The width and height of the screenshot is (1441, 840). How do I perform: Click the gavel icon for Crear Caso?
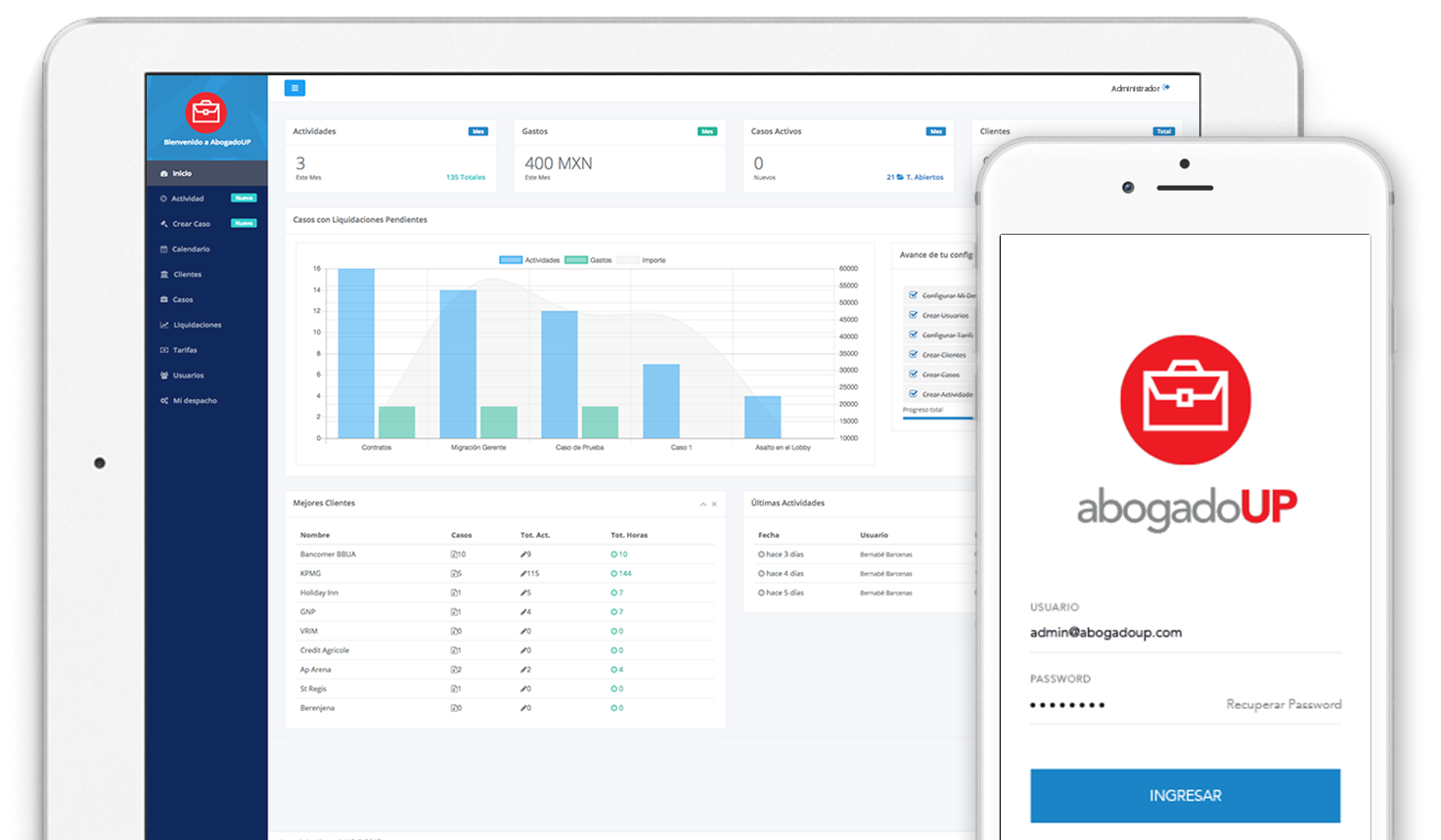pyautogui.click(x=163, y=224)
